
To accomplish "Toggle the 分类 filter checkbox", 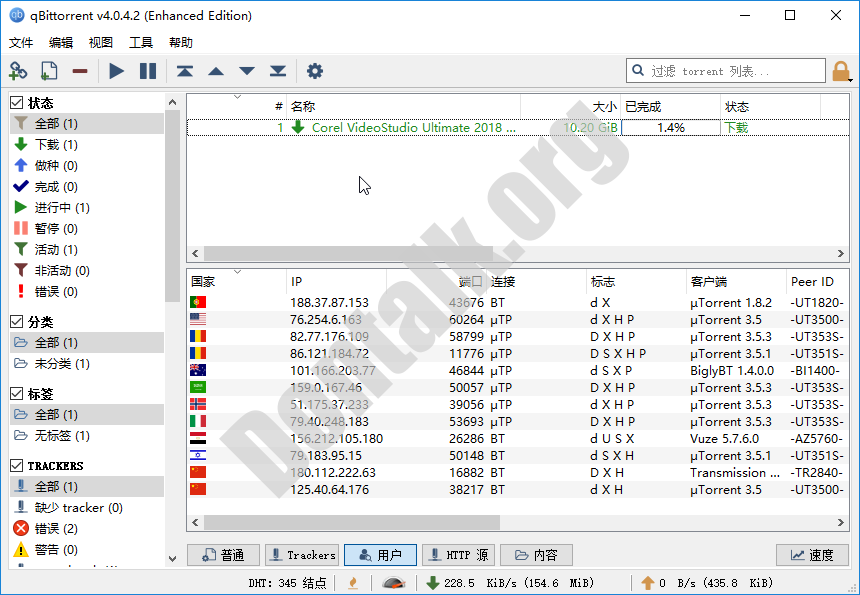I will pos(17,322).
